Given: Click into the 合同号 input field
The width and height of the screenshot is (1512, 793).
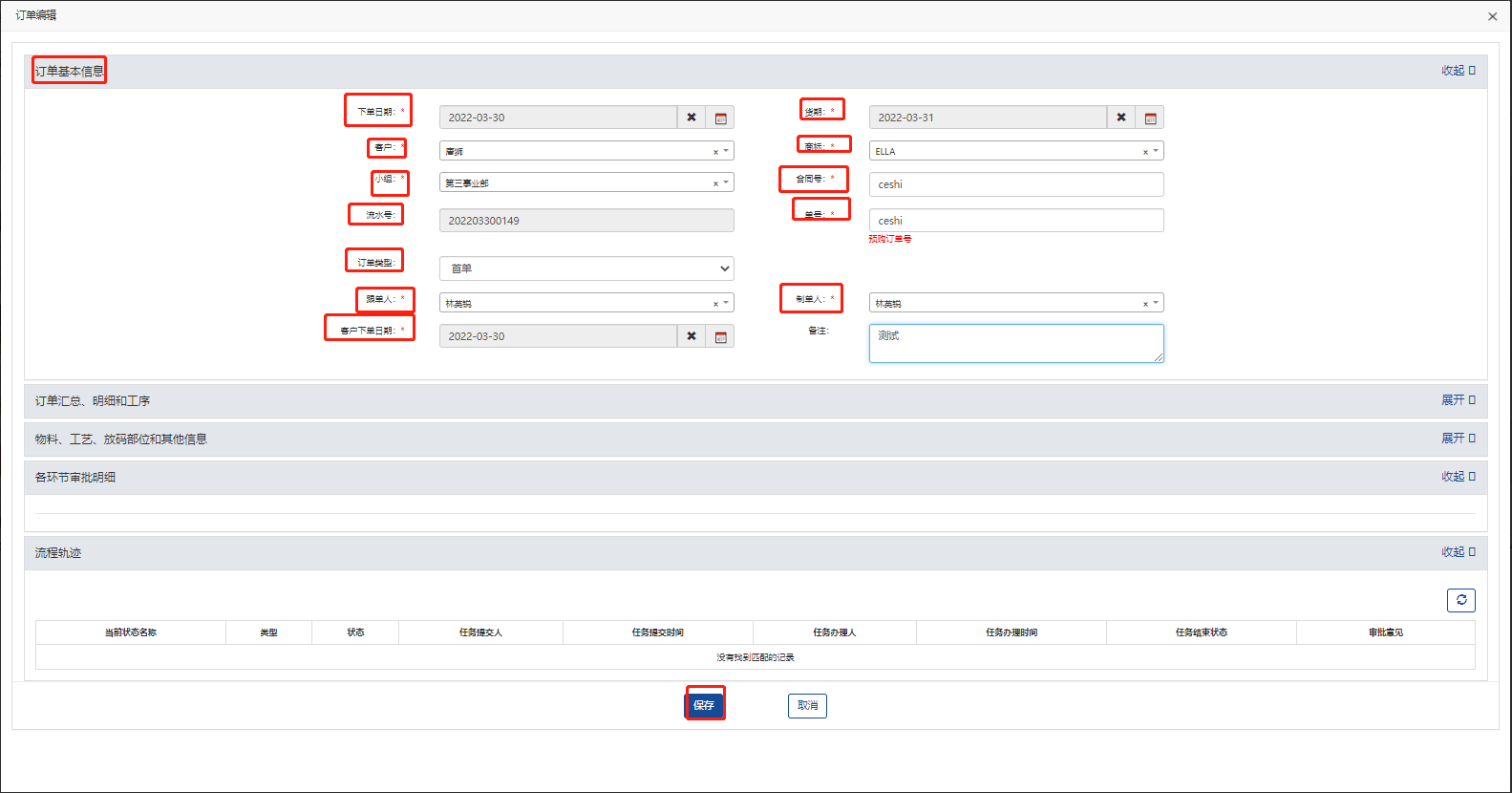Looking at the screenshot, I should point(1016,184).
